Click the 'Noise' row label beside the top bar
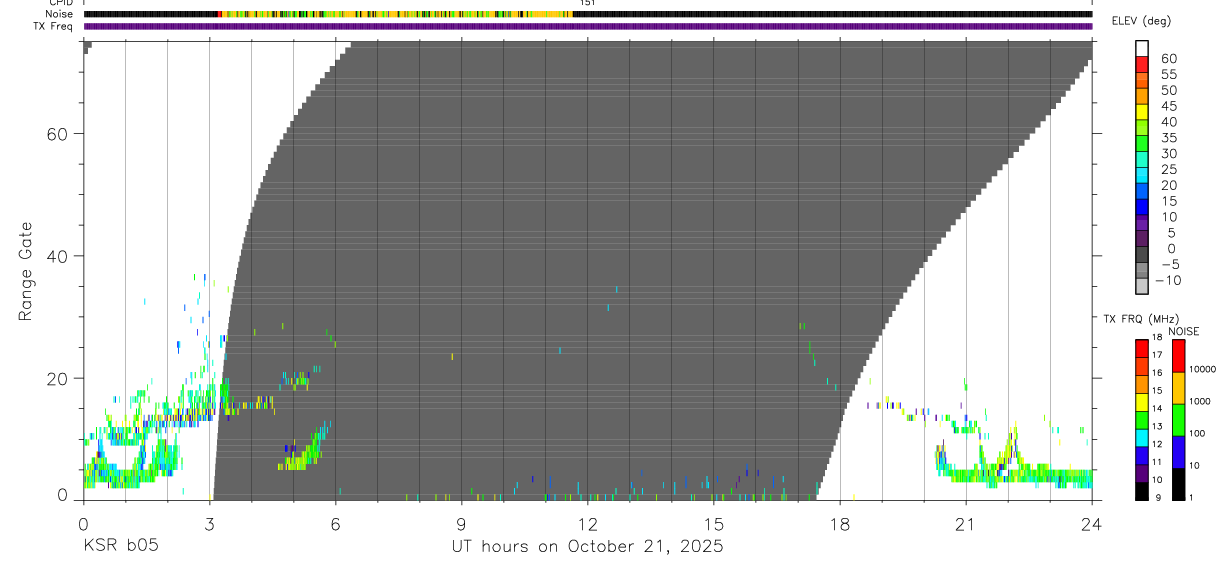Screen dimensions: 1228x567 pos(59,14)
